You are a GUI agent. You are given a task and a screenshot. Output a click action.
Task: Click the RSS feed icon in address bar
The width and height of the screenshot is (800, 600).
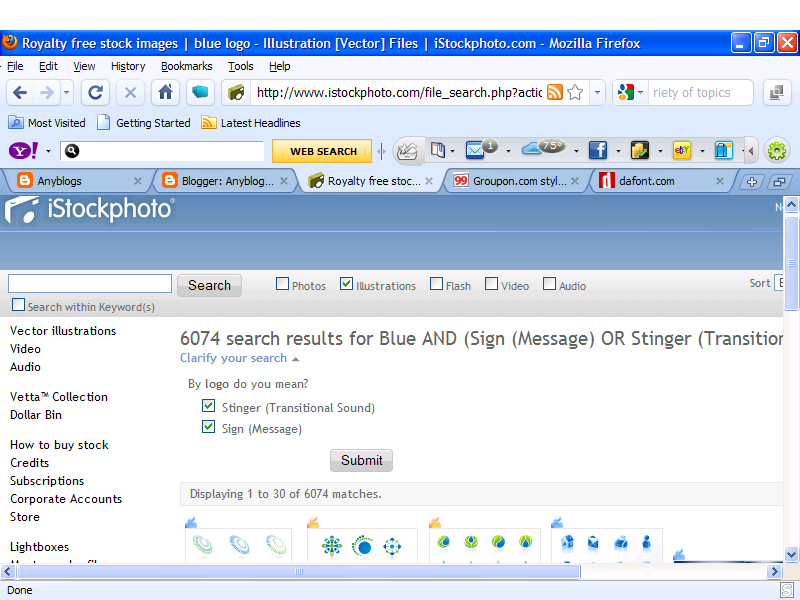[555, 92]
